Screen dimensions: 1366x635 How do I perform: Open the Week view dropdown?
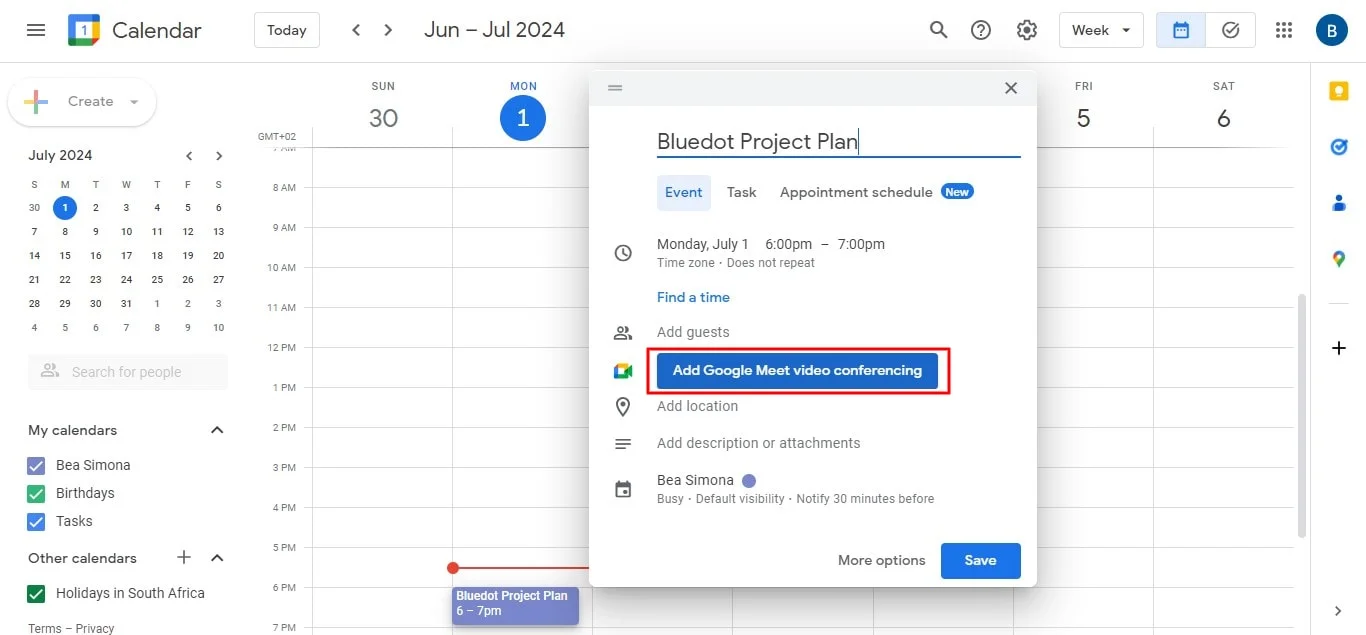point(1100,29)
